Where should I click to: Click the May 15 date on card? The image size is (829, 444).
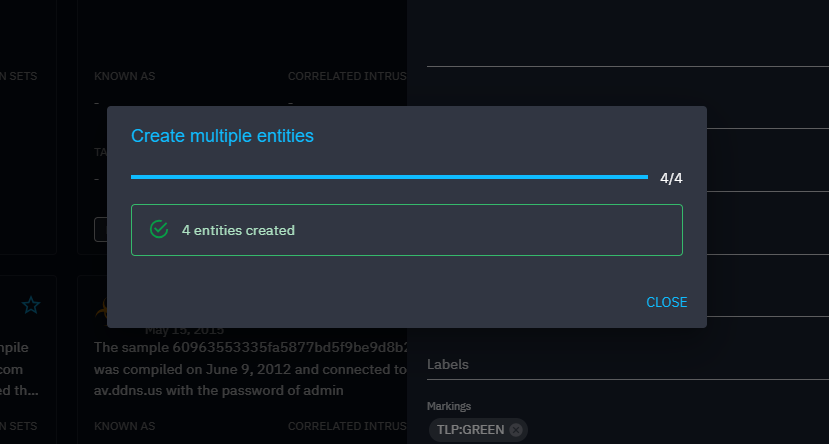(184, 330)
